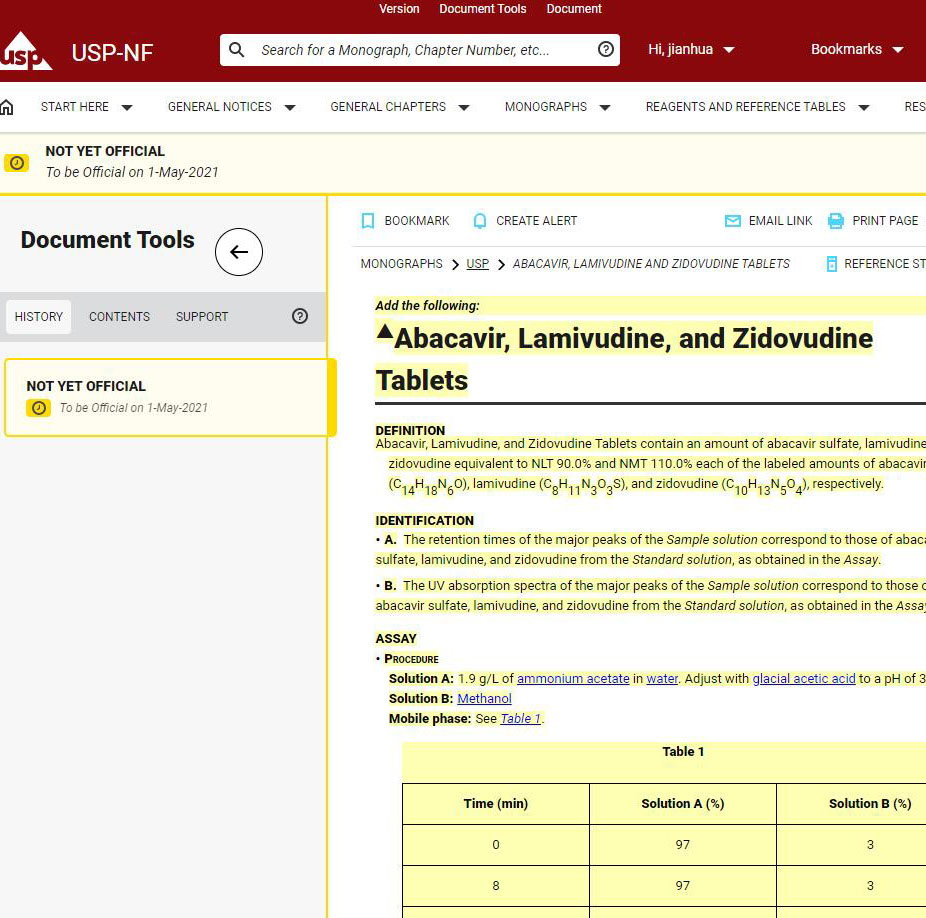The image size is (926, 918).
Task: Click the search help question mark icon
Action: coord(605,50)
